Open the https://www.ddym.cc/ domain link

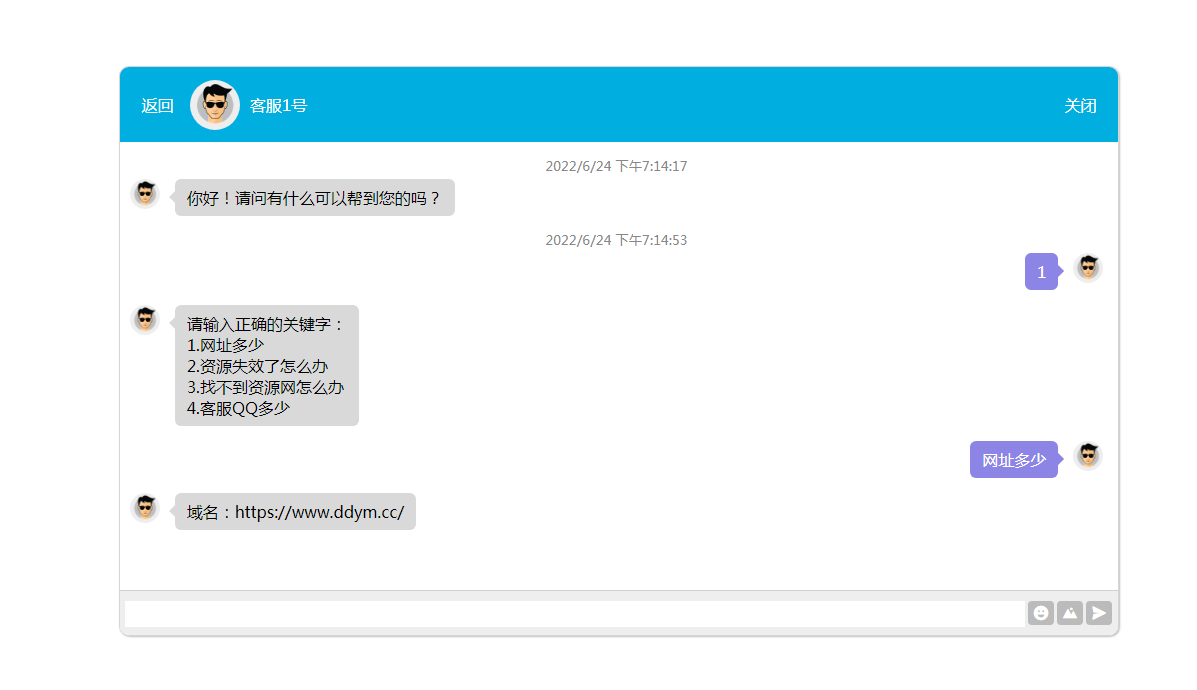pos(319,512)
